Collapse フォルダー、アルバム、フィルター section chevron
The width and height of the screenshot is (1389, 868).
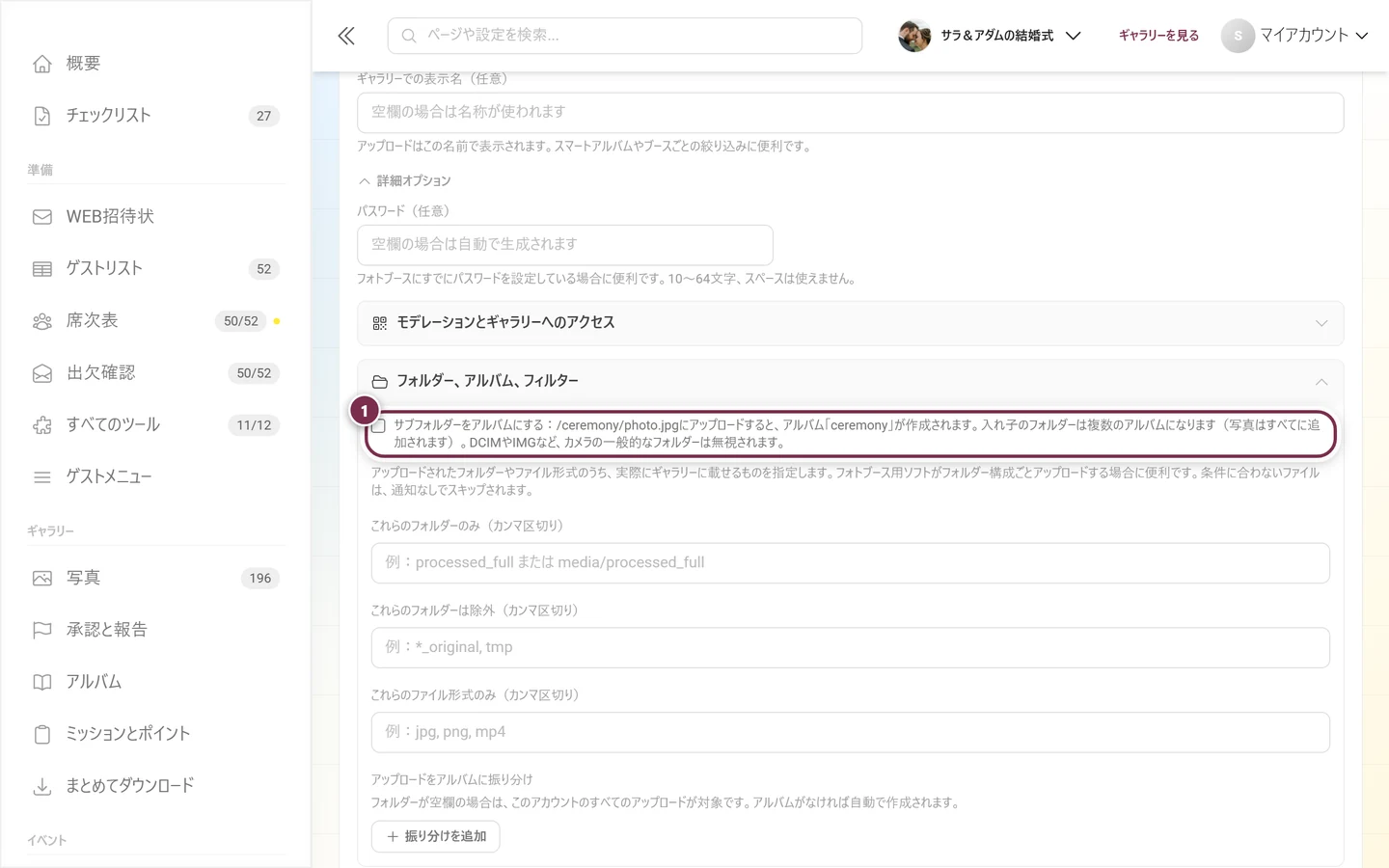(1321, 382)
